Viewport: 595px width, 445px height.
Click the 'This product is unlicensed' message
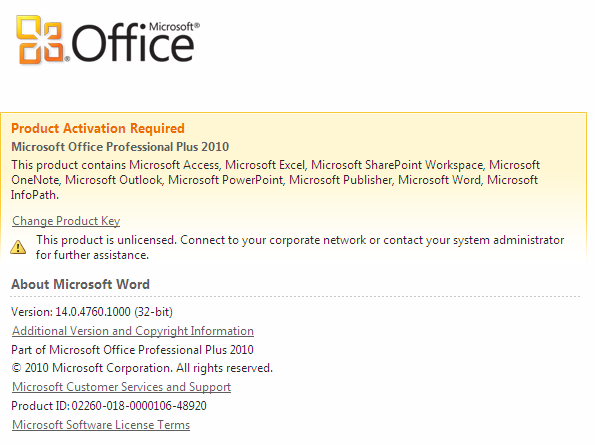point(300,247)
